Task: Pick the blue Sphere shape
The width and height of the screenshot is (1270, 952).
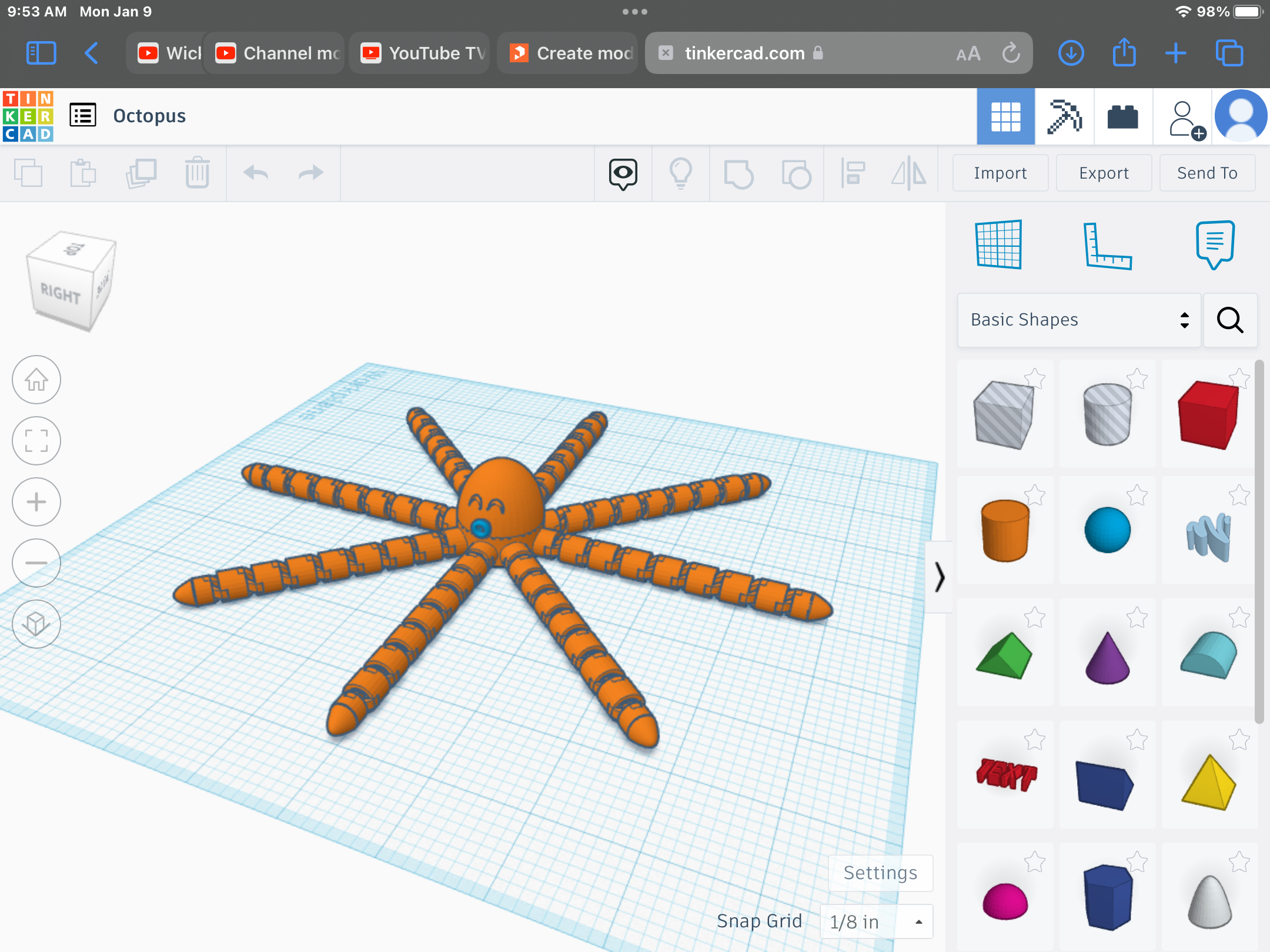Action: pyautogui.click(x=1107, y=530)
